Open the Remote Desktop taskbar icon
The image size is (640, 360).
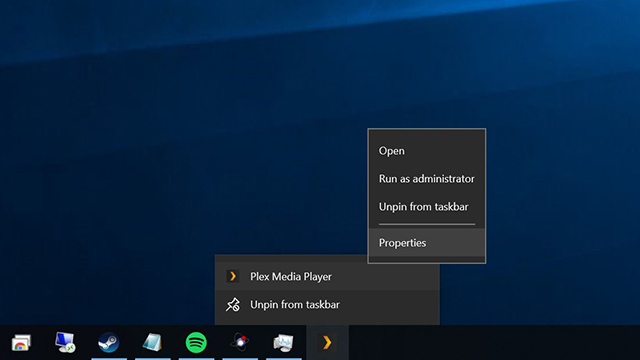click(65, 342)
